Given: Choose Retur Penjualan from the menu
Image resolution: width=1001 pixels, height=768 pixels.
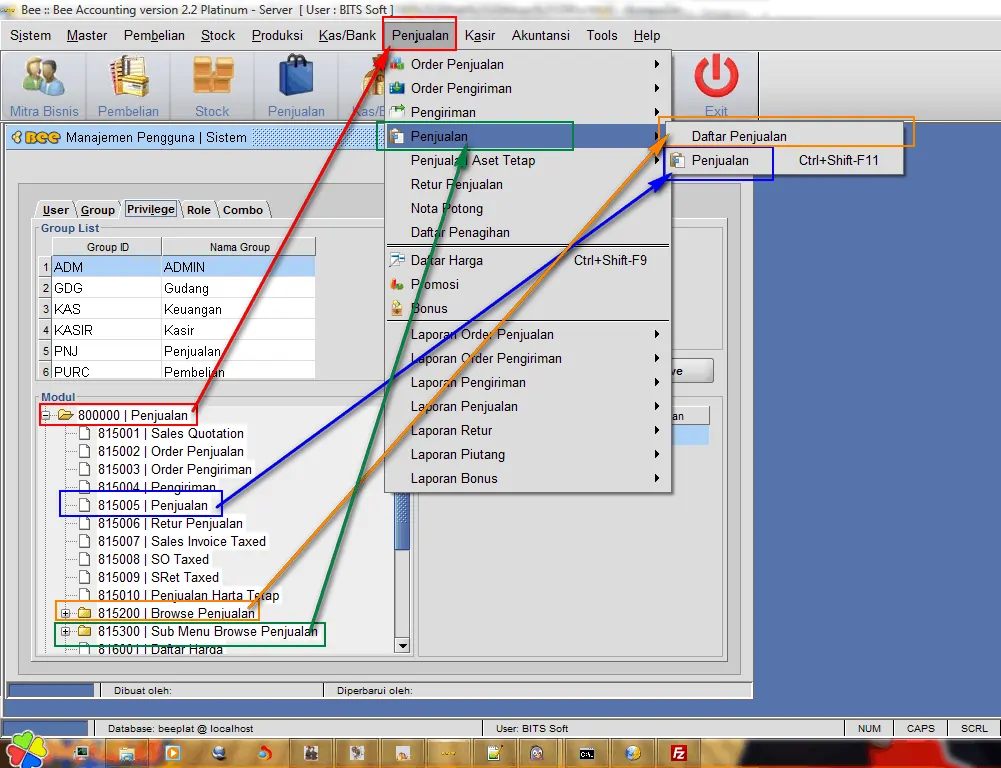Looking at the screenshot, I should 527,184.
